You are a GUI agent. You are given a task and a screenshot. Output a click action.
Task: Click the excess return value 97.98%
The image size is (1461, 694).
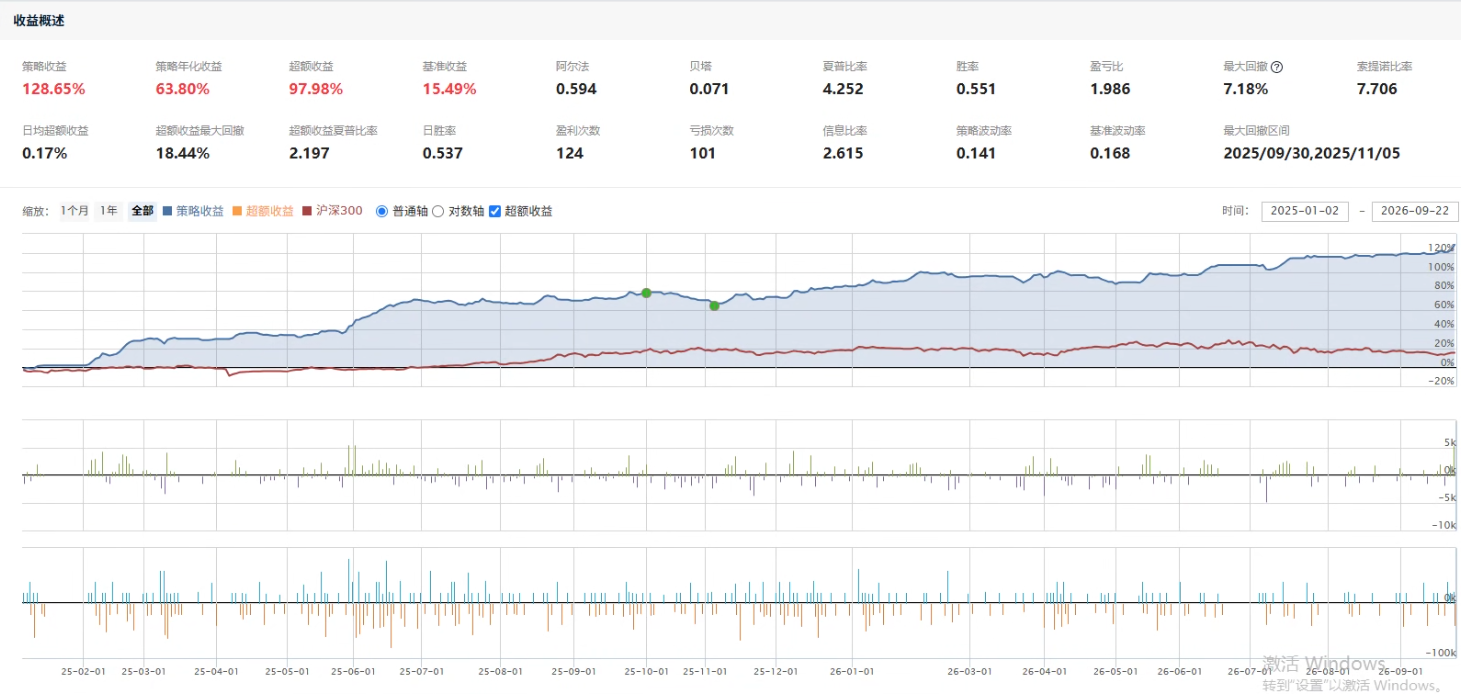coord(316,89)
